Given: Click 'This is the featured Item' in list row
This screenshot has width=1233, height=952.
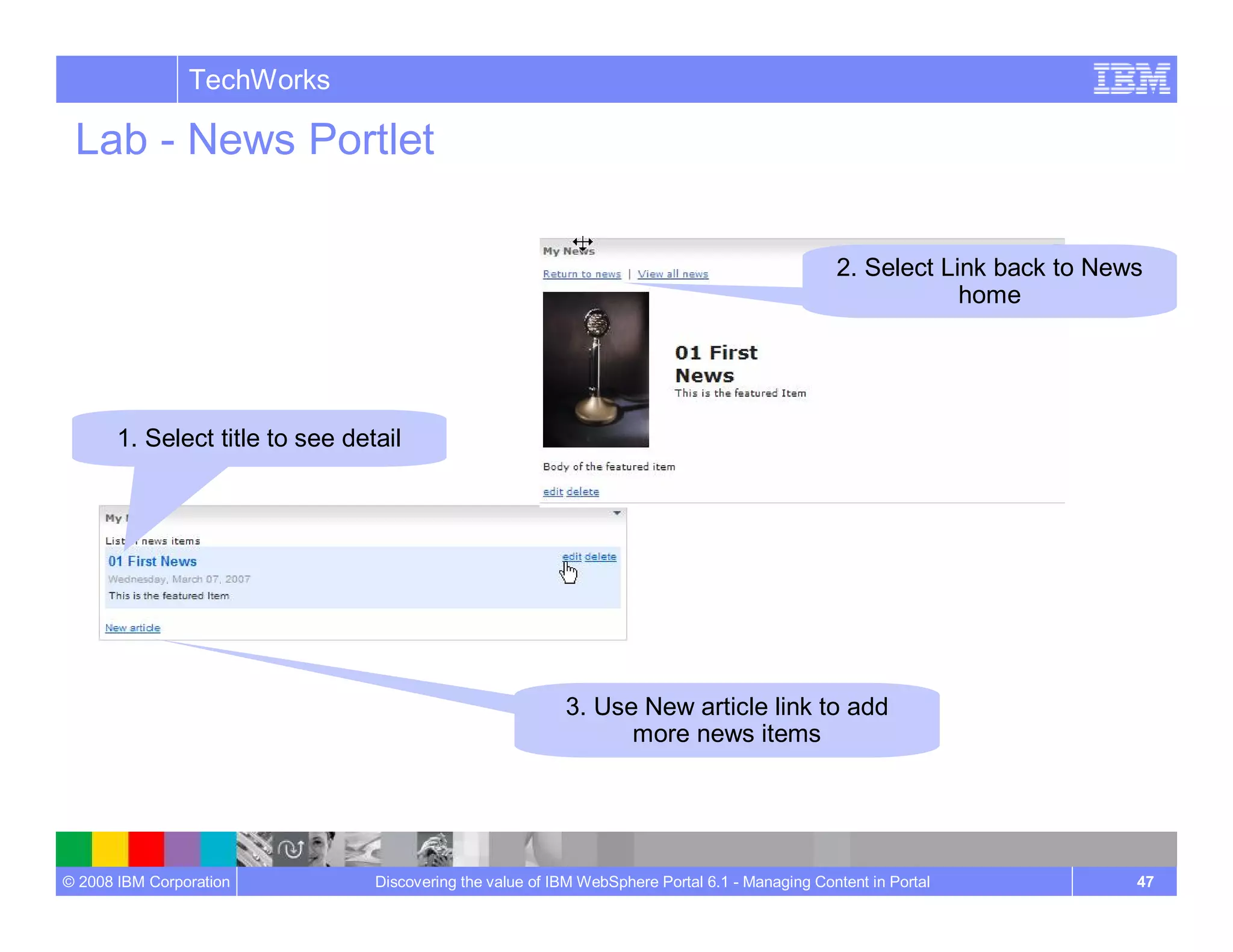Looking at the screenshot, I should tap(169, 596).
